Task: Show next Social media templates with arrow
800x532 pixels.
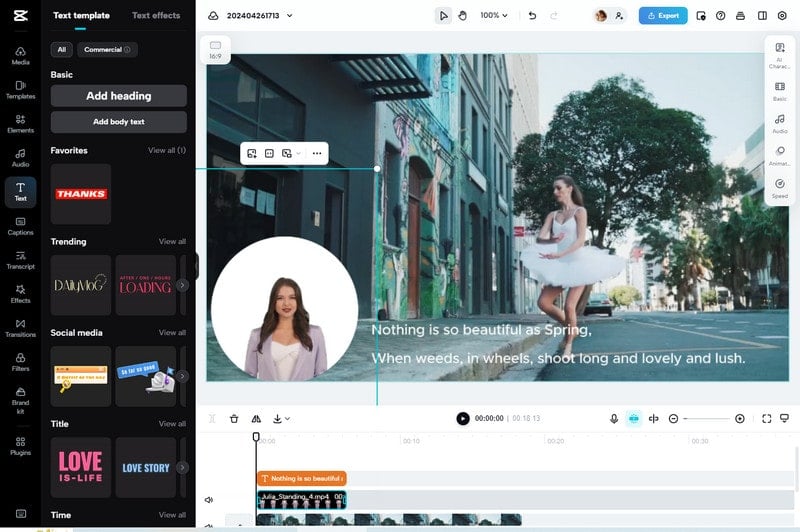Action: tap(182, 376)
